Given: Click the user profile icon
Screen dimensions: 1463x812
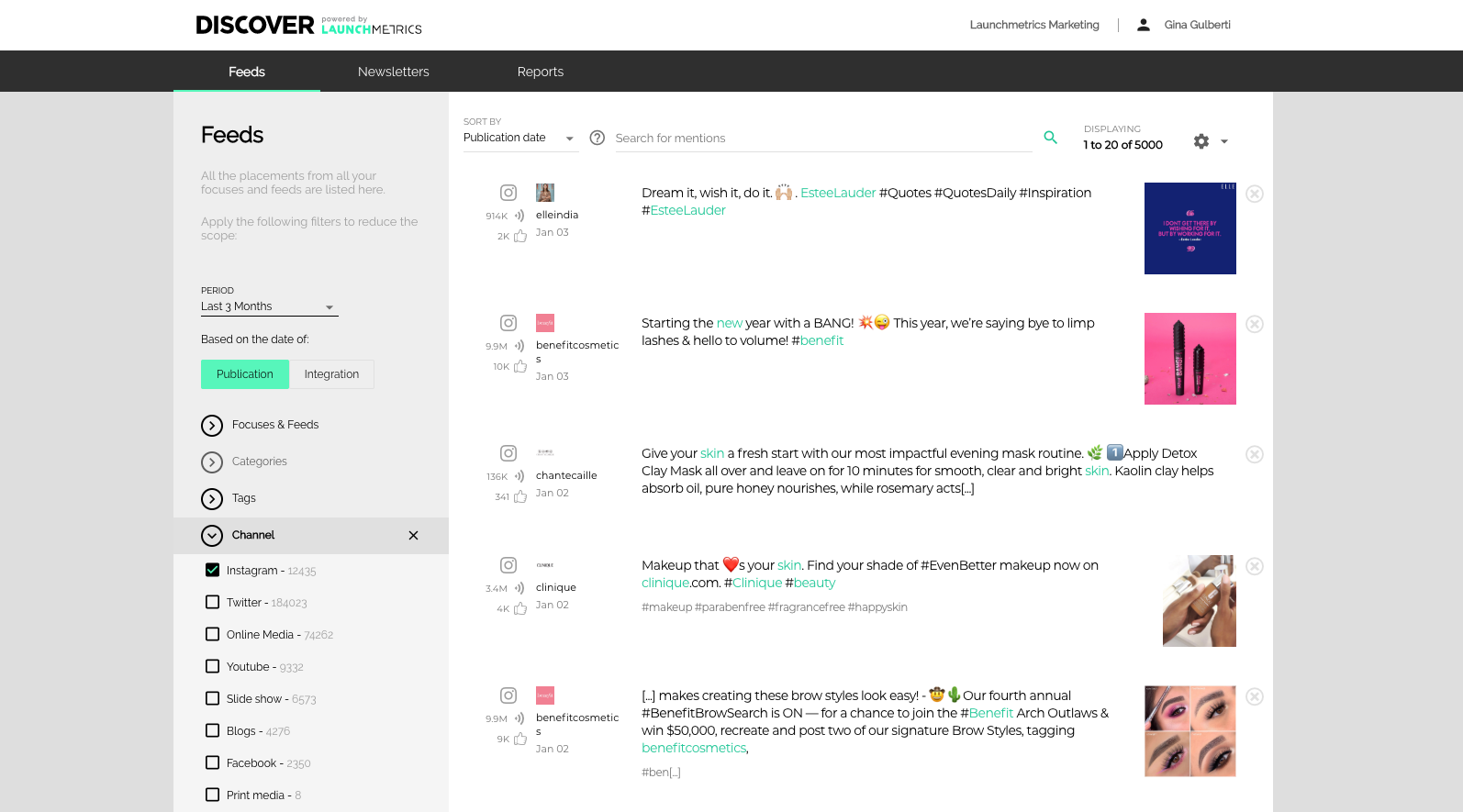Looking at the screenshot, I should [x=1144, y=25].
